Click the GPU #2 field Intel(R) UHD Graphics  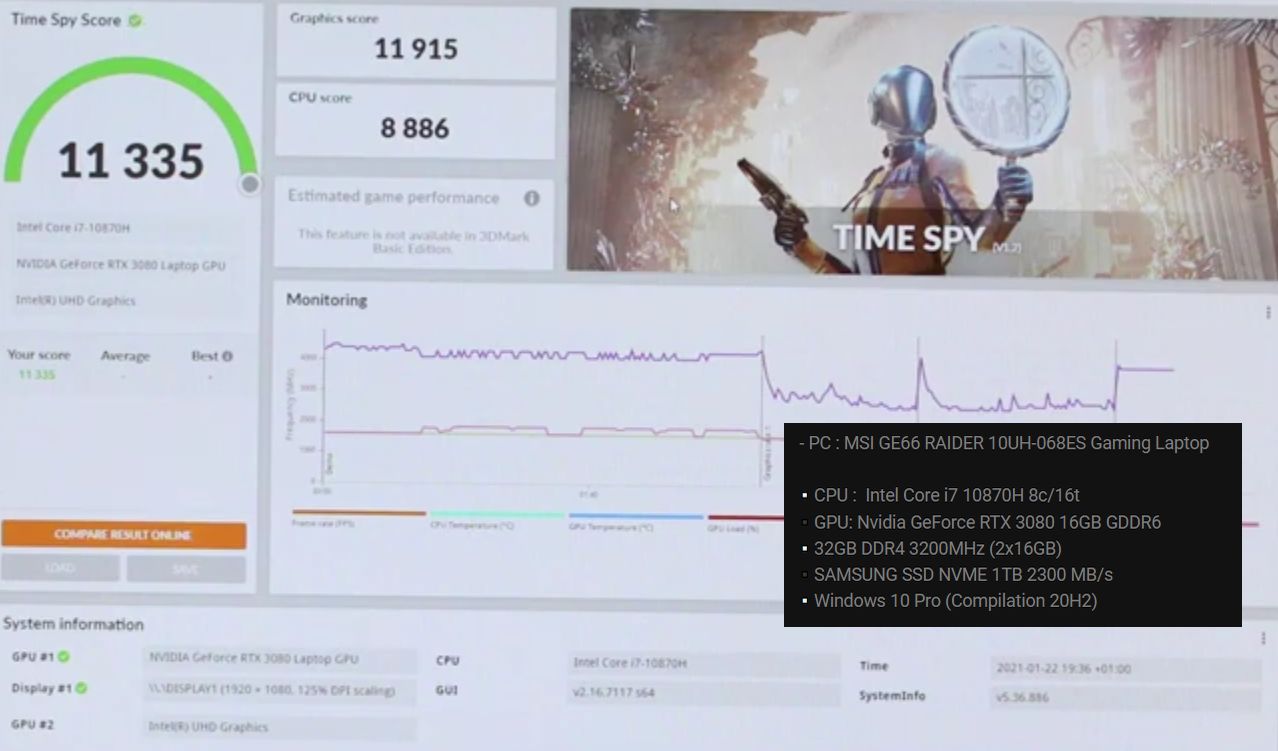280,727
